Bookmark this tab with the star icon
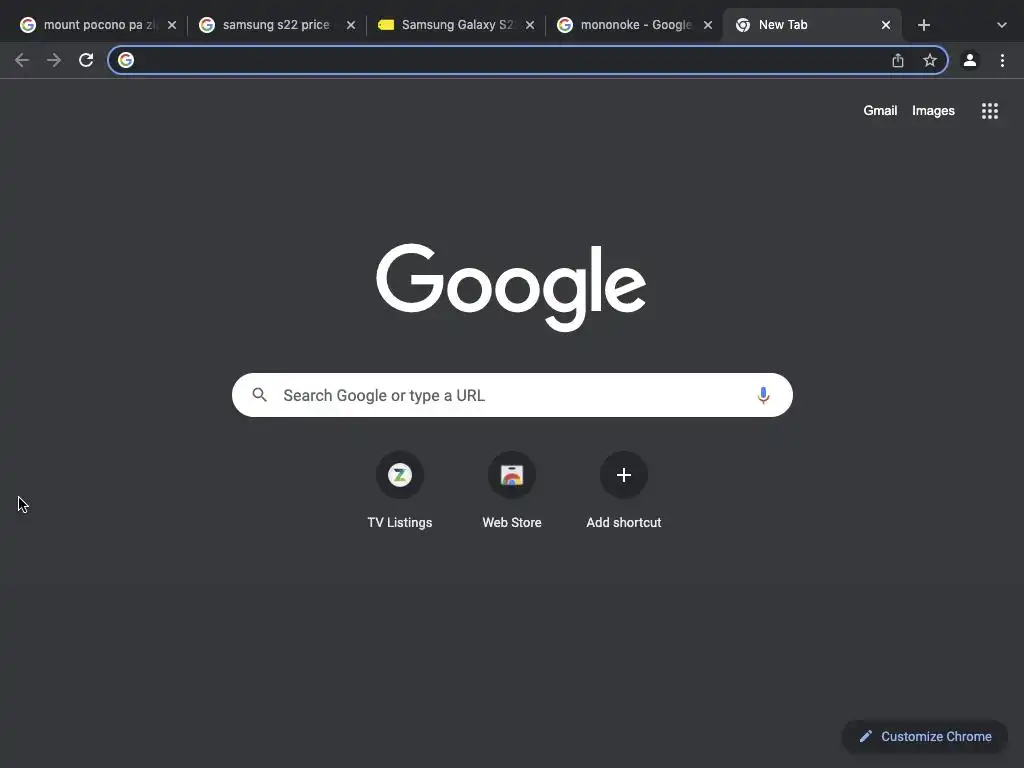Screen dimensions: 1024x768 [930, 61]
